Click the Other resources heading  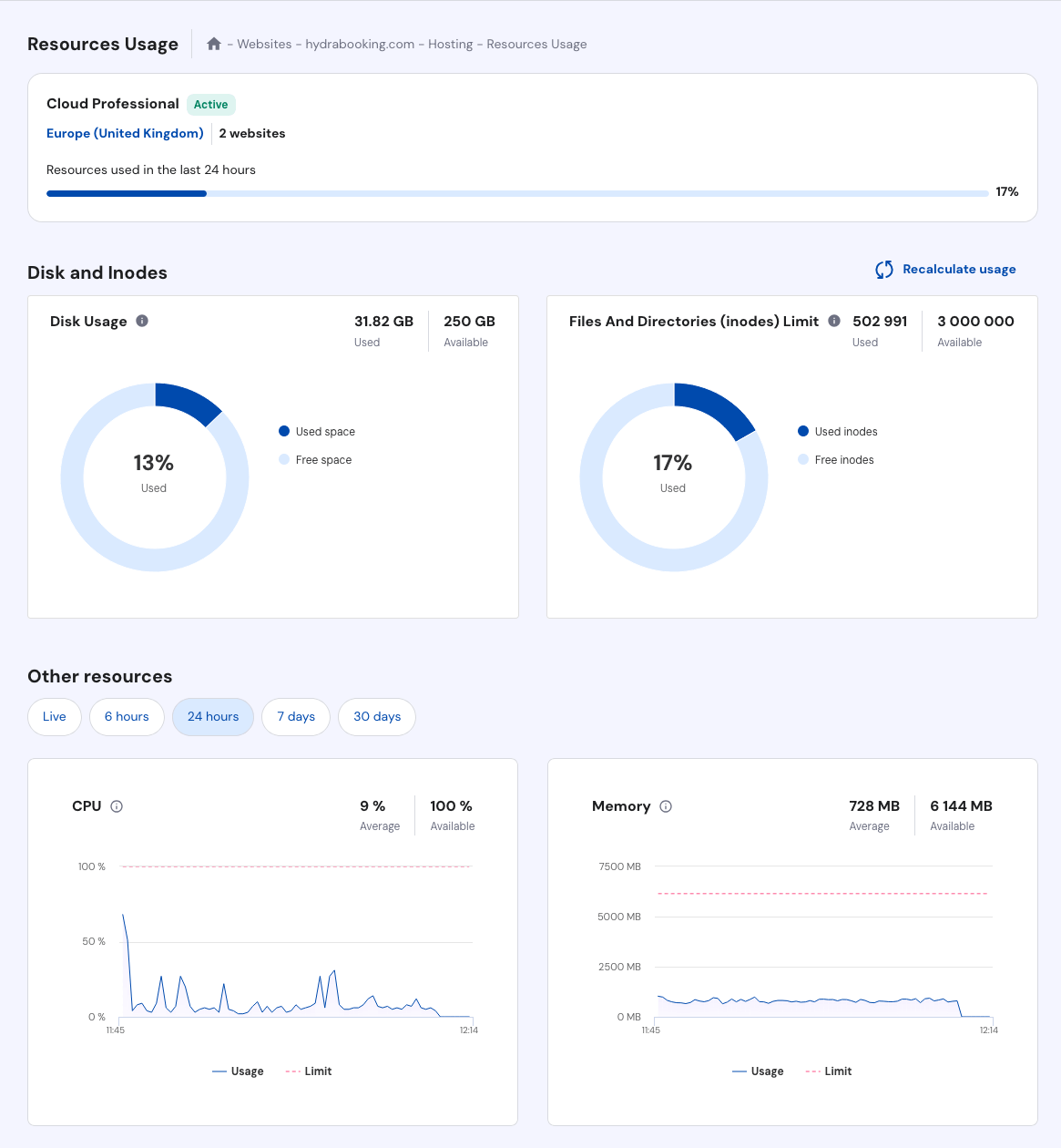(x=100, y=676)
